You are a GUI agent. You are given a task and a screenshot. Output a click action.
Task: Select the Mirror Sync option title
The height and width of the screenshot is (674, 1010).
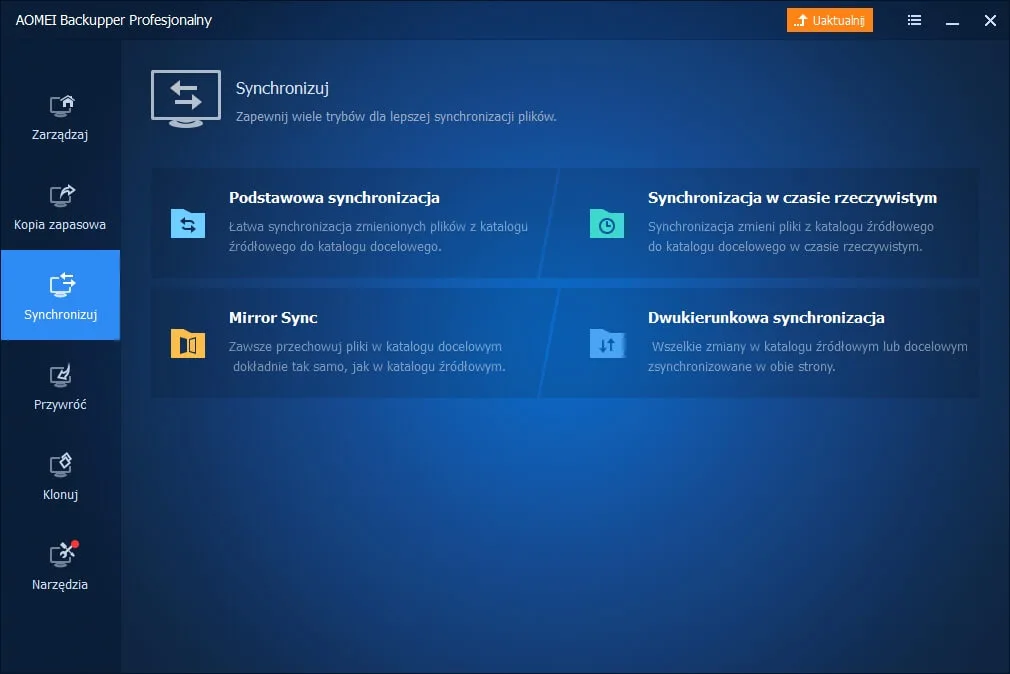tap(273, 318)
